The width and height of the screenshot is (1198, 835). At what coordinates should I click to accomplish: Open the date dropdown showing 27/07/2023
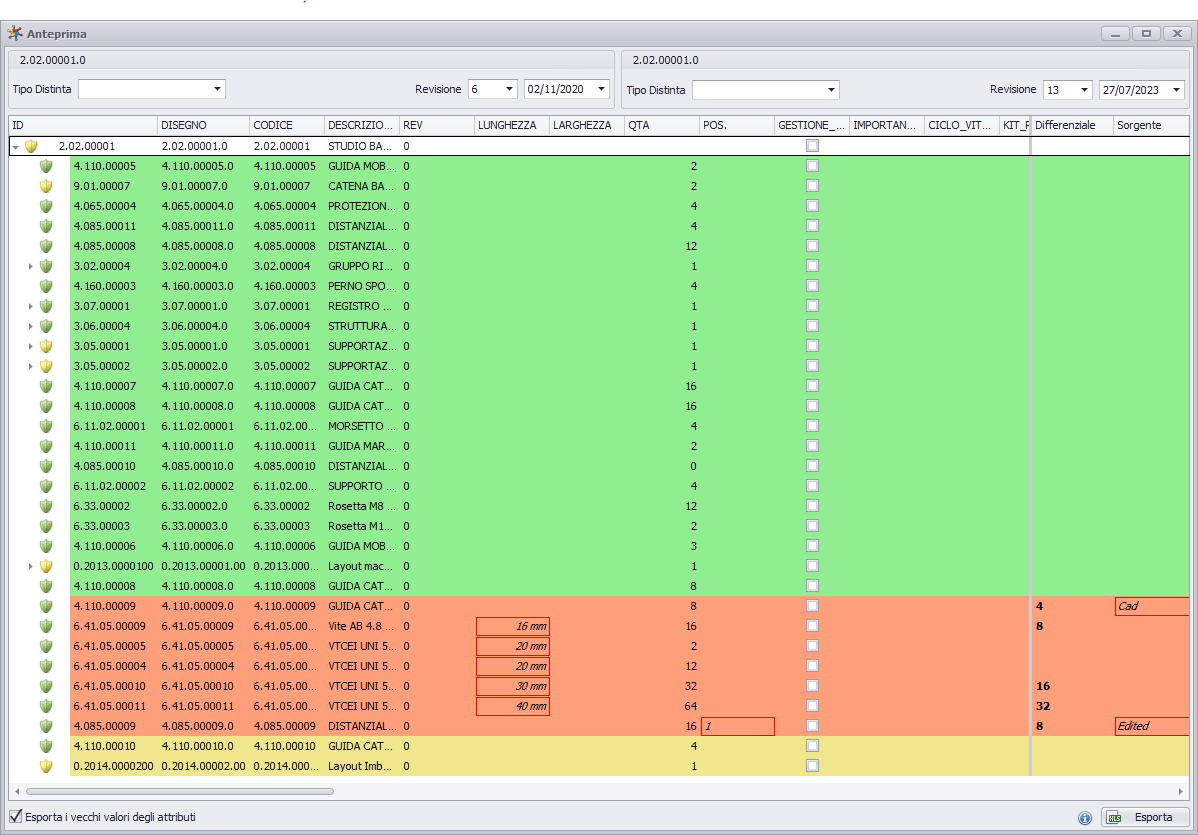[x=1177, y=90]
